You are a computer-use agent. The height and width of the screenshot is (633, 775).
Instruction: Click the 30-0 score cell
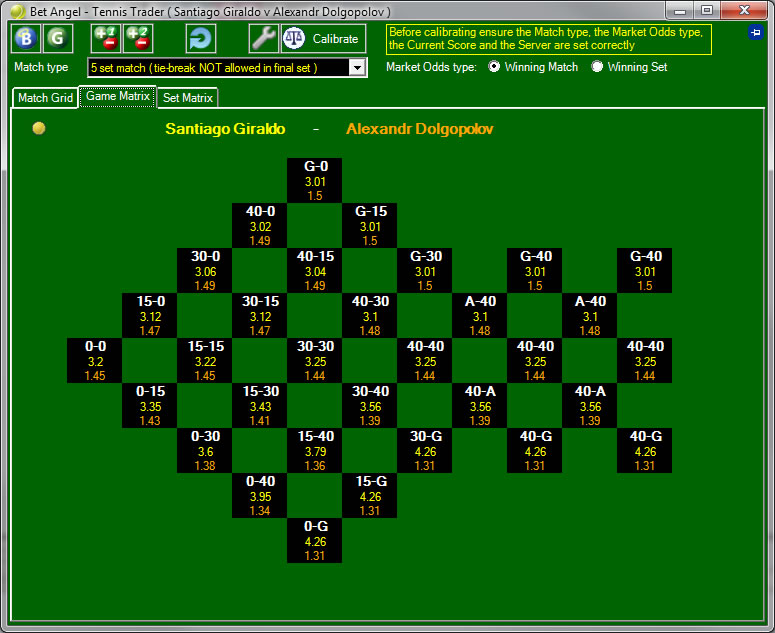(205, 270)
